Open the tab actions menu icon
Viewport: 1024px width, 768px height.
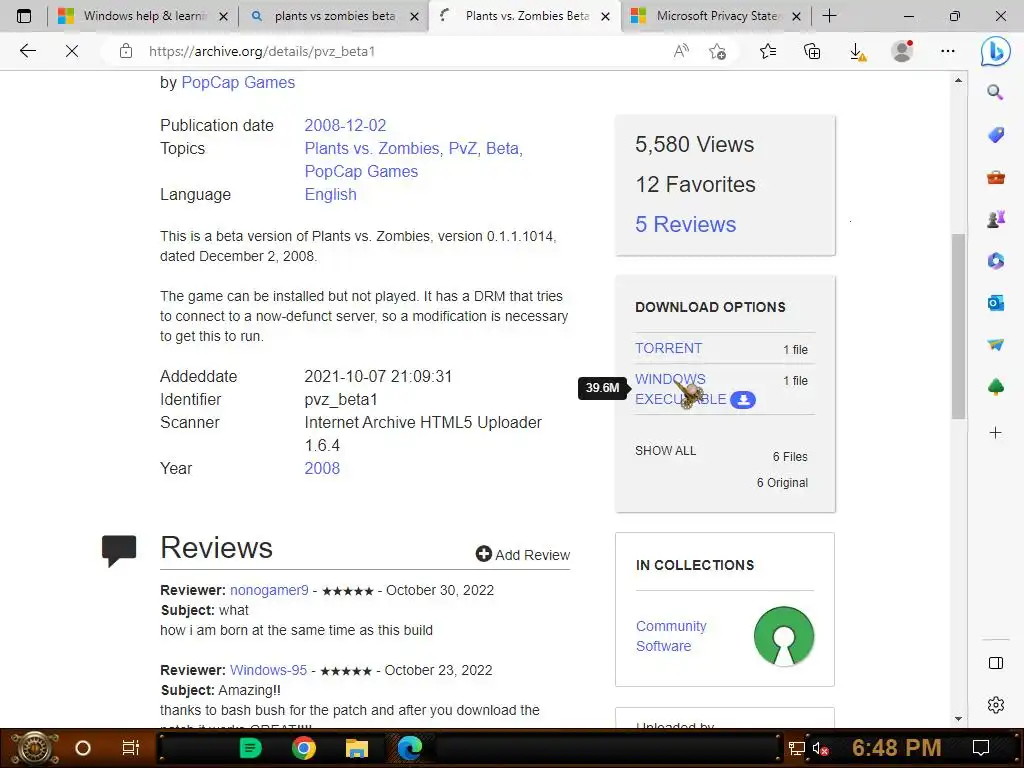24,16
